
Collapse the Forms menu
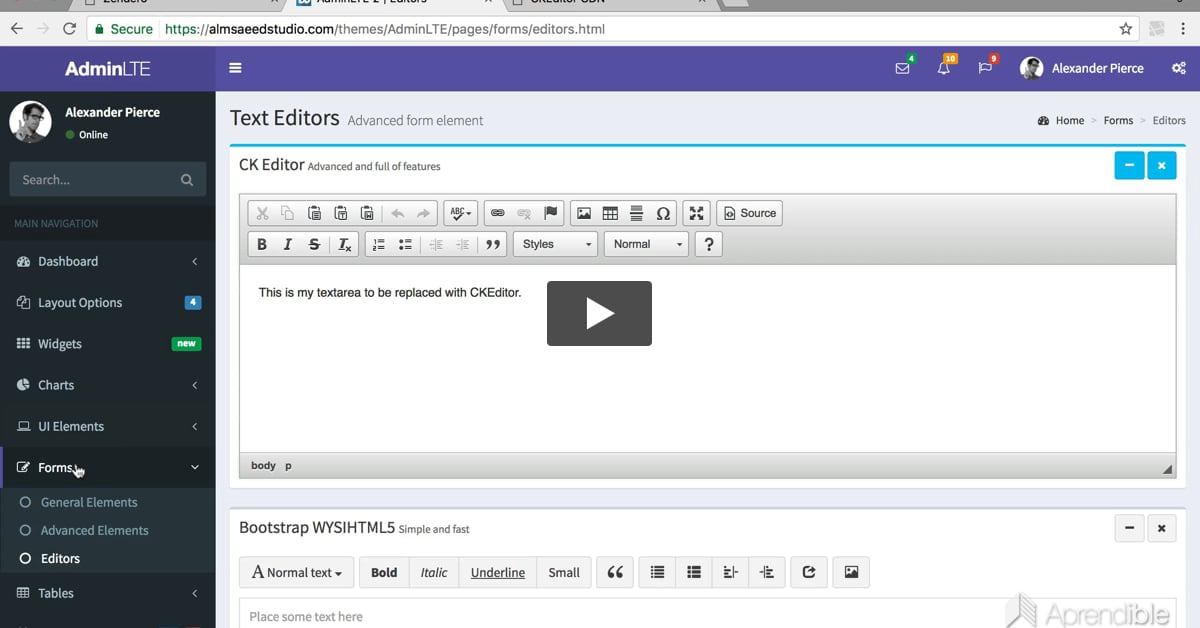click(x=107, y=467)
